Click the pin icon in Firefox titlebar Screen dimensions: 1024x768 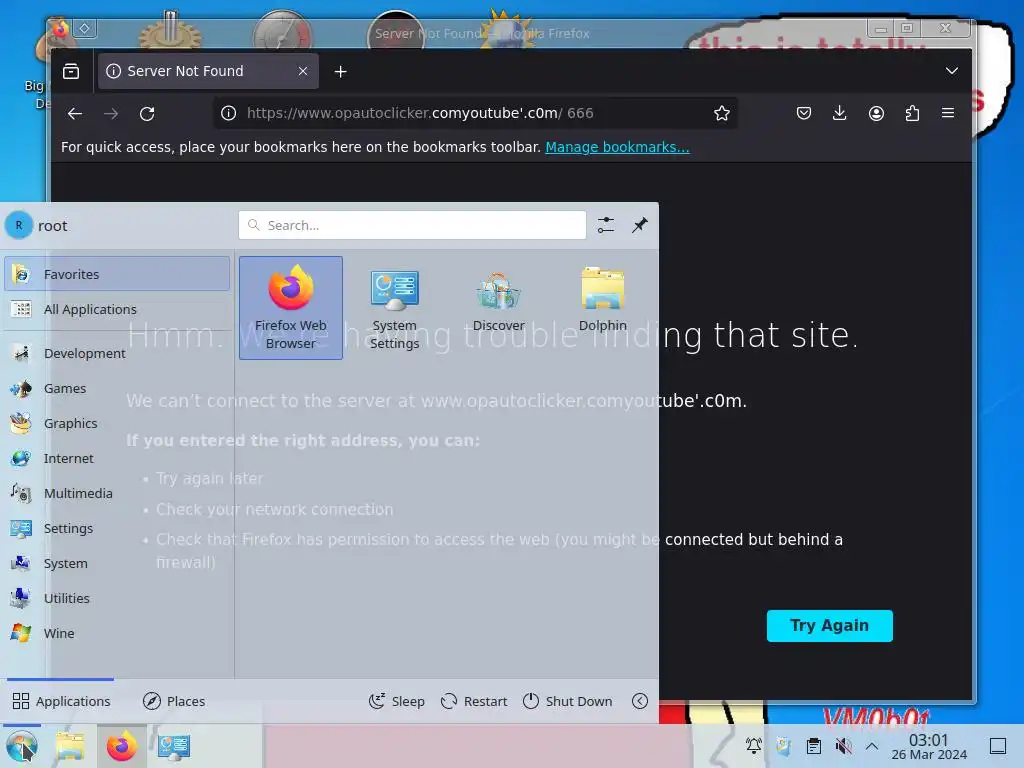point(85,28)
